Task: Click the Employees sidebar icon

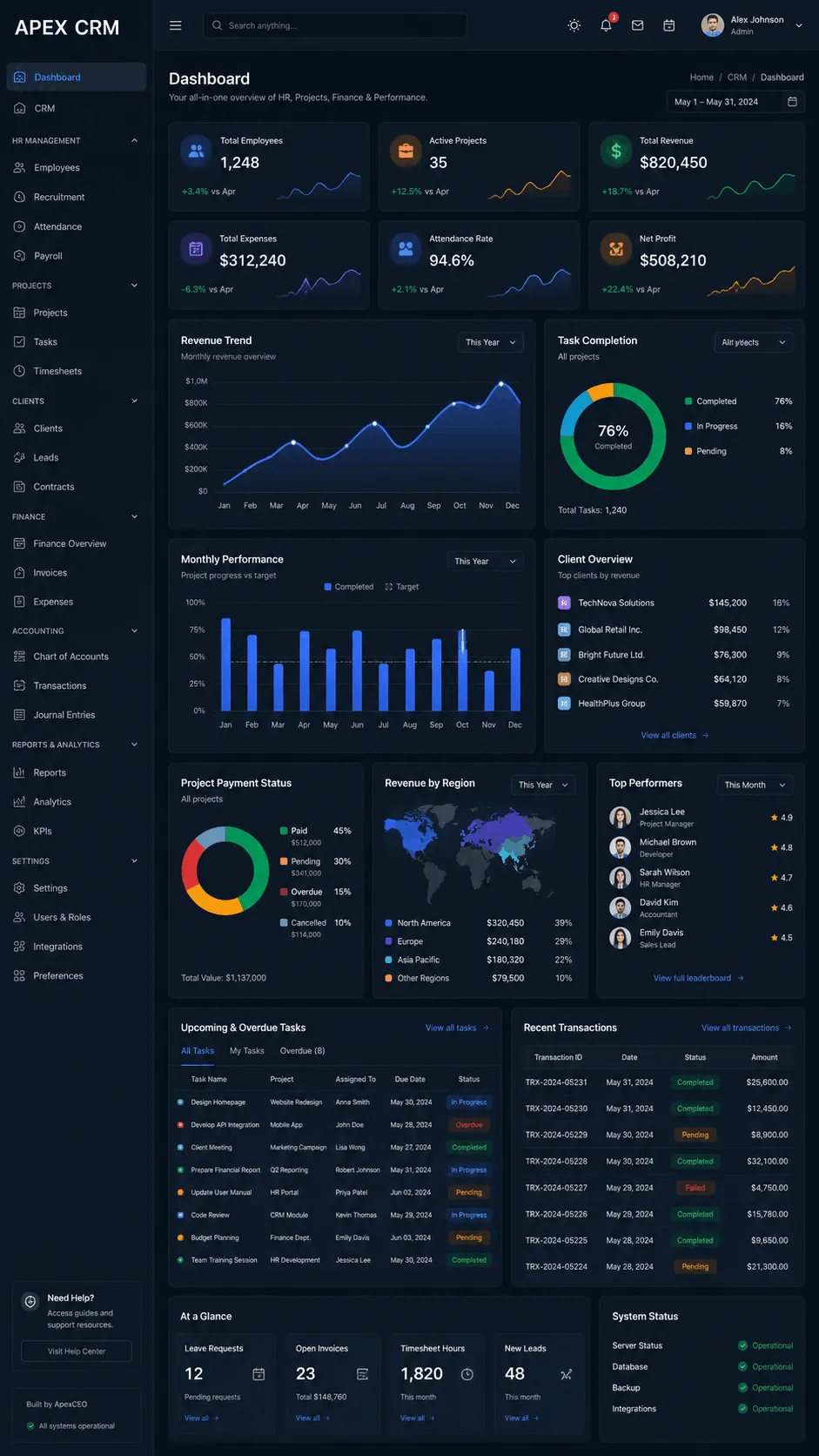Action: click(19, 167)
